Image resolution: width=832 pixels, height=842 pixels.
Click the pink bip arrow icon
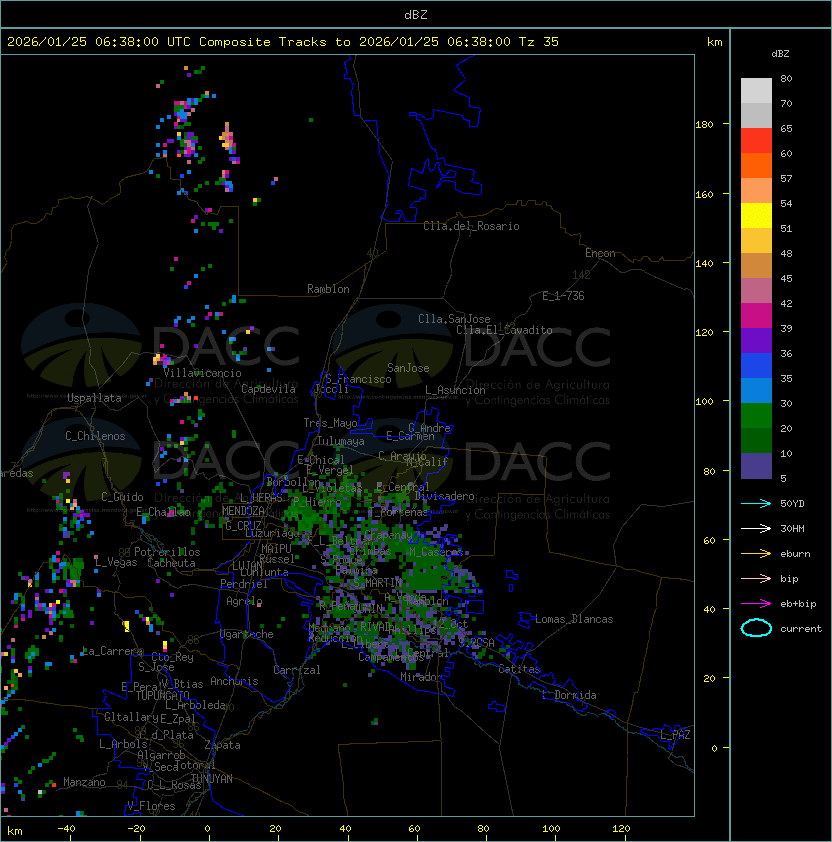[x=756, y=578]
